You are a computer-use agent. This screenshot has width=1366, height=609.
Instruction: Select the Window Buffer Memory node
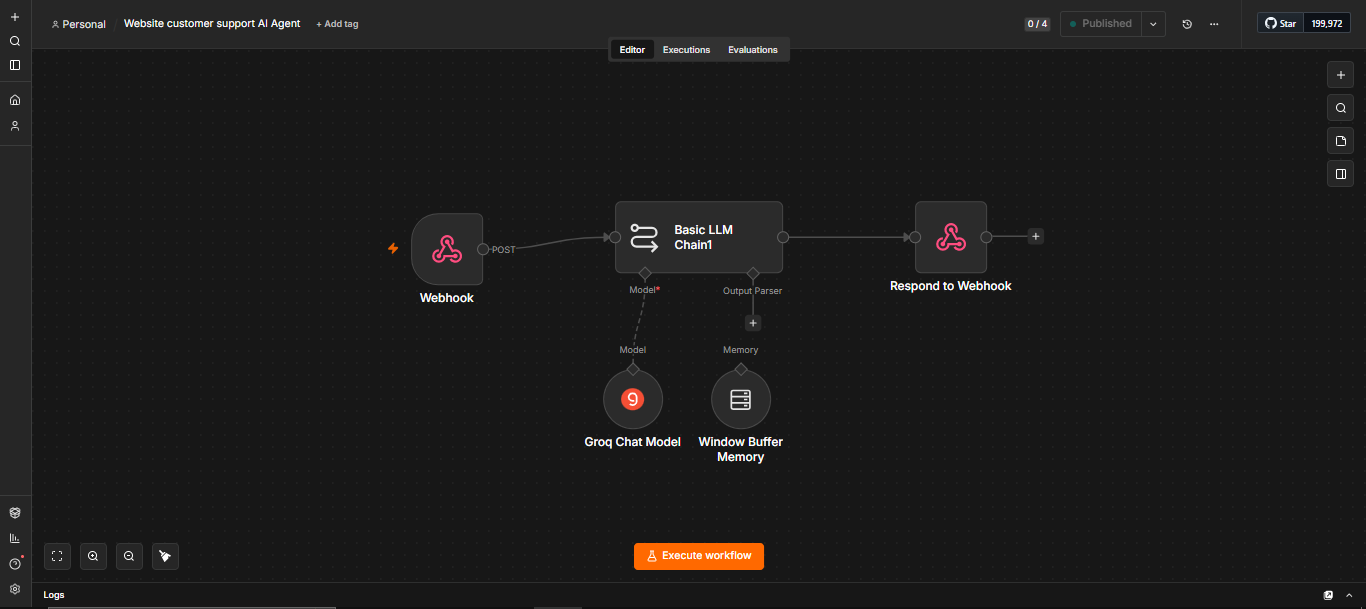point(741,400)
